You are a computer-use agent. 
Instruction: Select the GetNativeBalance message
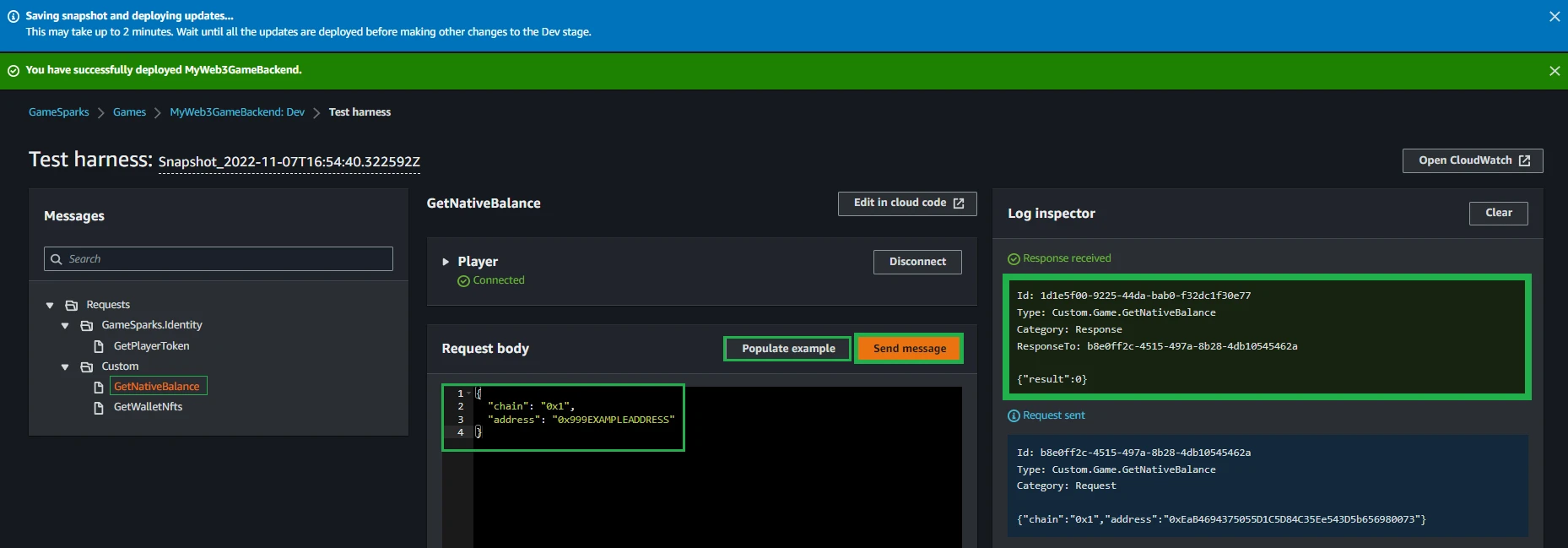(157, 387)
